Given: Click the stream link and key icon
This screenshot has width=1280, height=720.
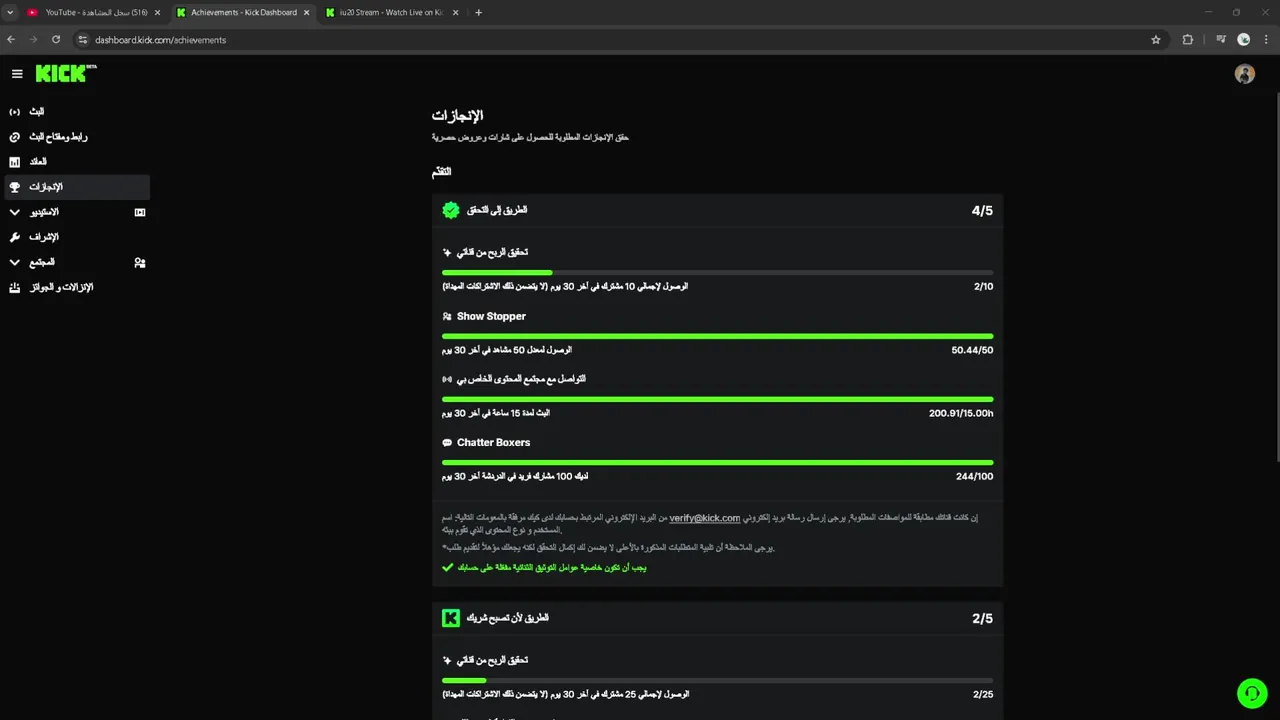Looking at the screenshot, I should (15, 137).
